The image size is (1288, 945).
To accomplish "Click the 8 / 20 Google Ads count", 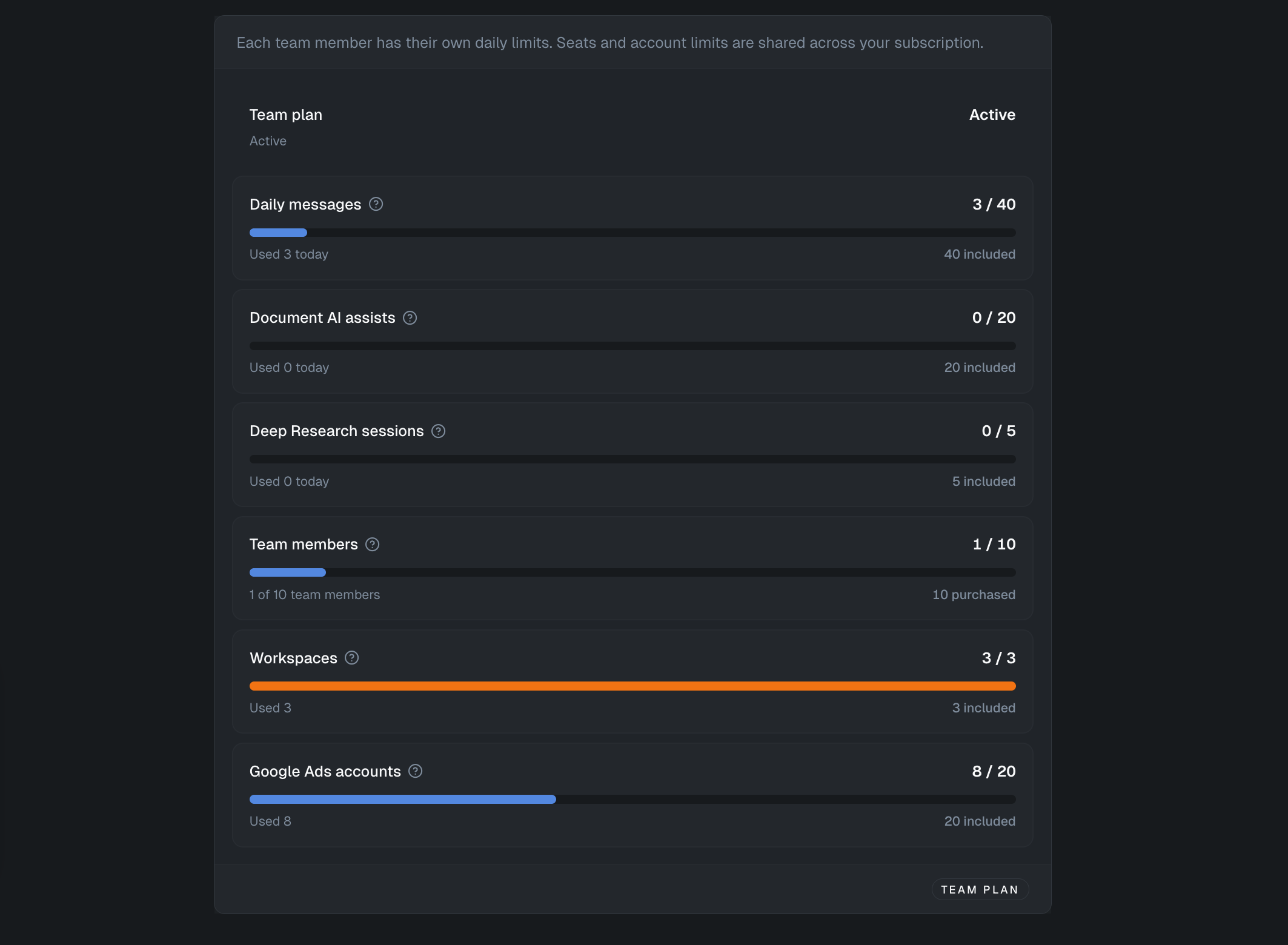I will 994,772.
